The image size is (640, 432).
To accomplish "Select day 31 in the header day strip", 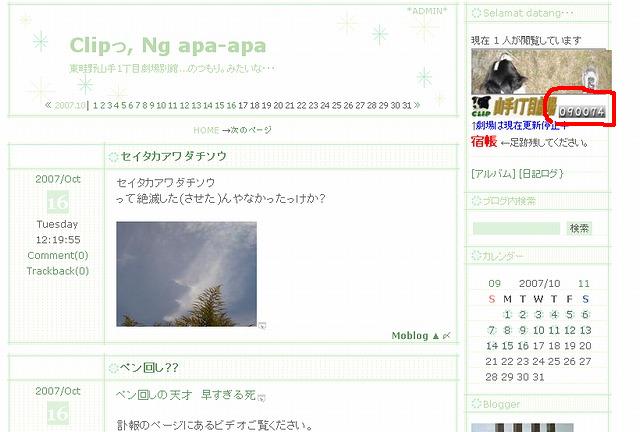I will 407,105.
